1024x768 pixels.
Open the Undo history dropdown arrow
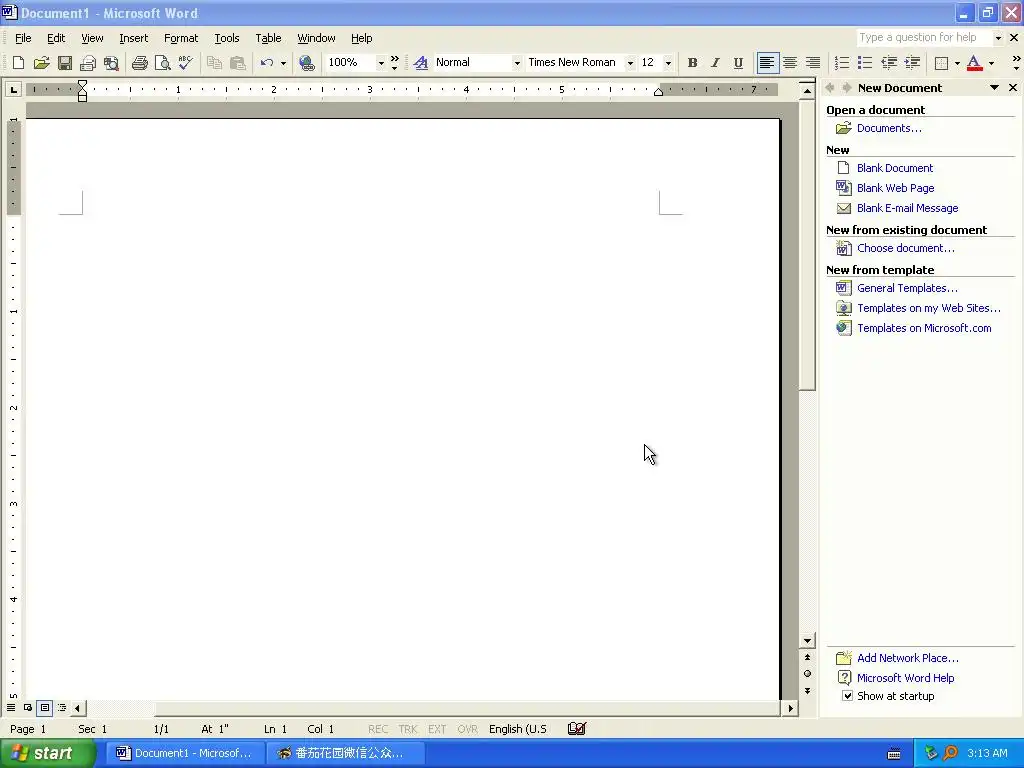tap(283, 63)
